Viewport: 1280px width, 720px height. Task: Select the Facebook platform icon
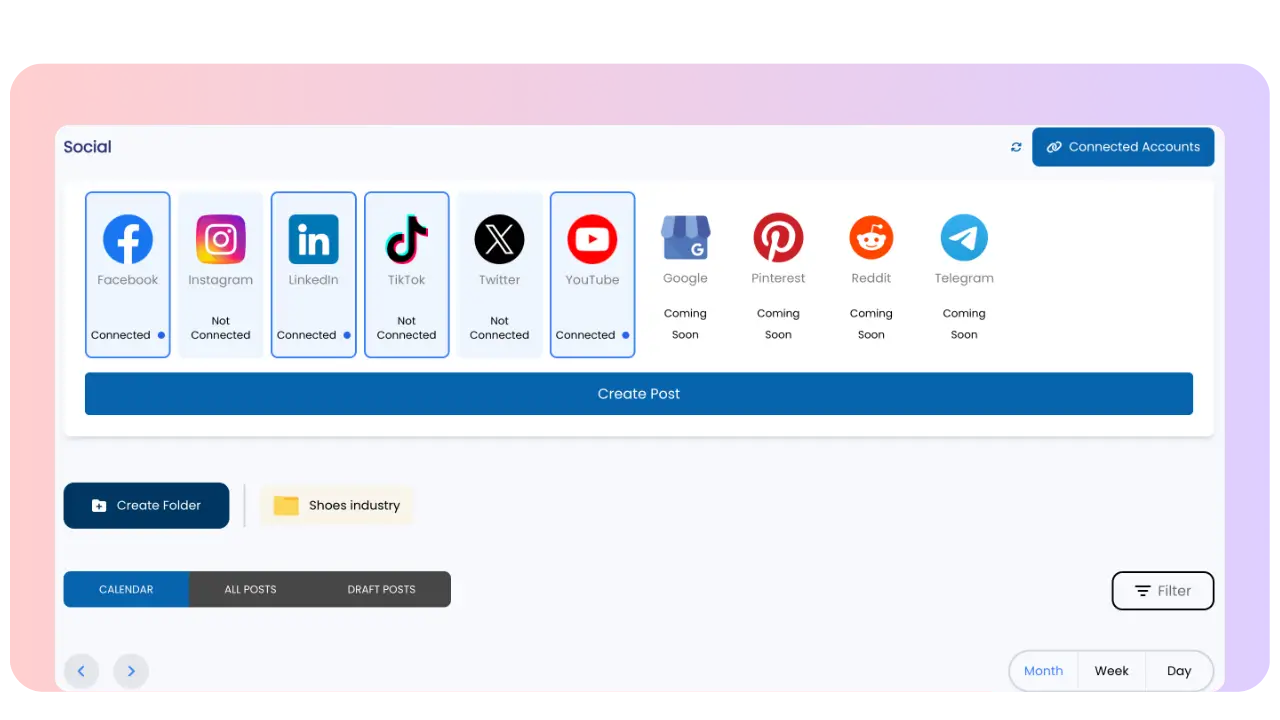[128, 239]
